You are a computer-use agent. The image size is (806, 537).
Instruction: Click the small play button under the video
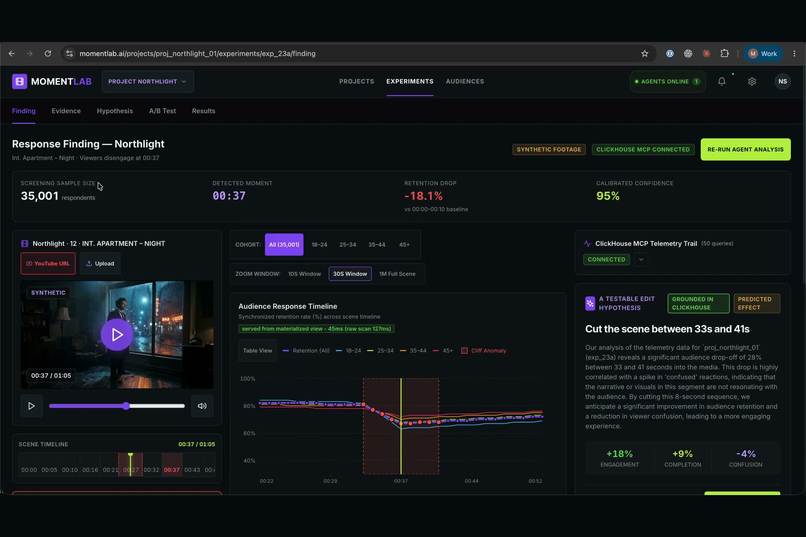31,406
